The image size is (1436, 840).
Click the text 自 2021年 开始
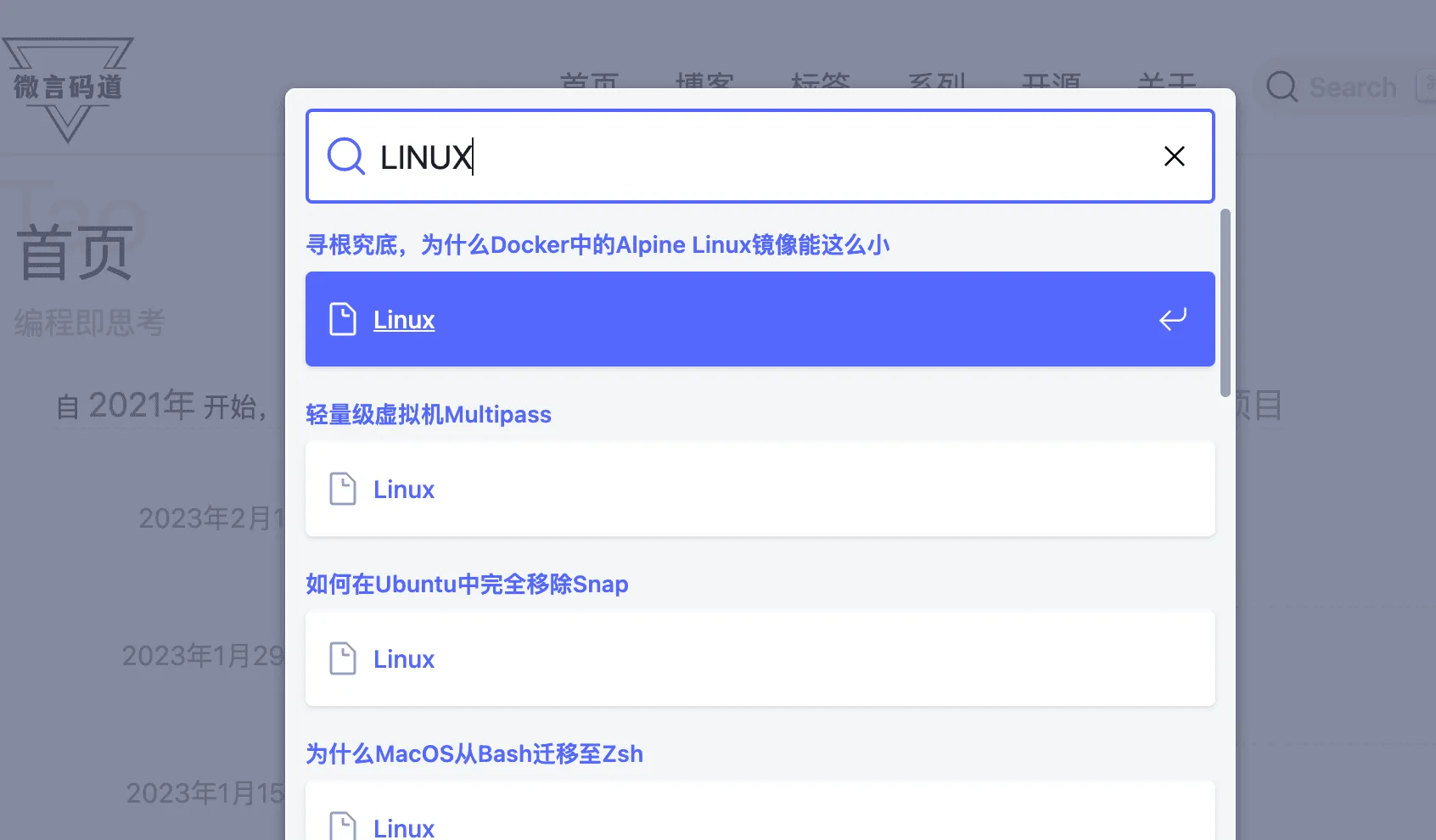pyautogui.click(x=161, y=406)
